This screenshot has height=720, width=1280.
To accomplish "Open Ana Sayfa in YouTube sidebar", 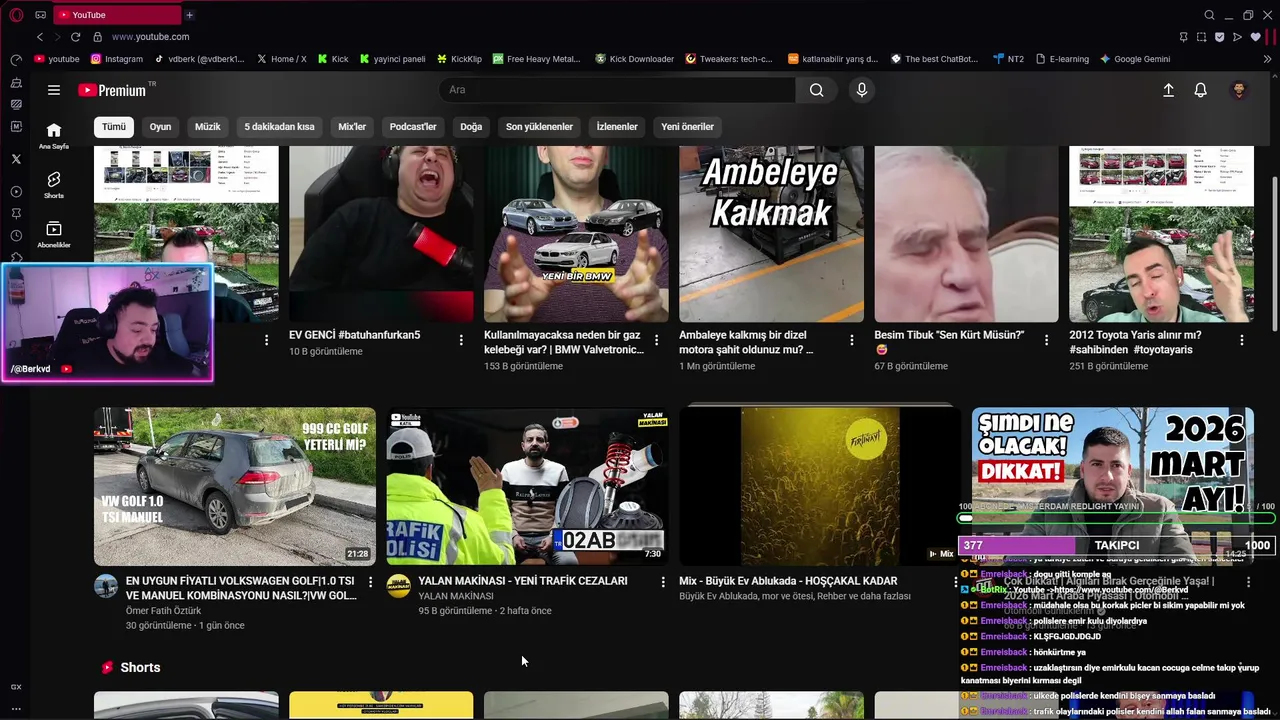I will point(54,136).
